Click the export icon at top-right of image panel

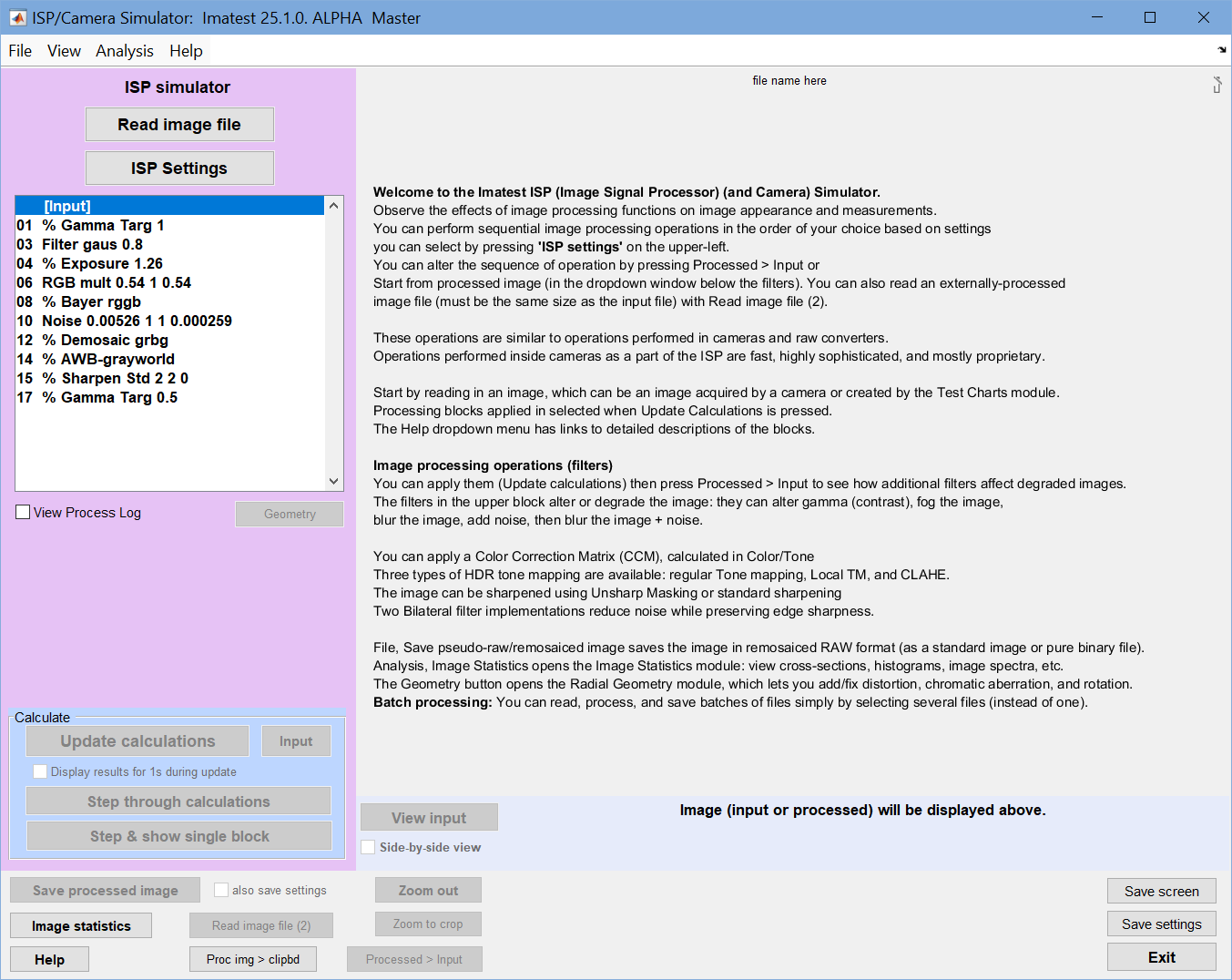coord(1217,85)
